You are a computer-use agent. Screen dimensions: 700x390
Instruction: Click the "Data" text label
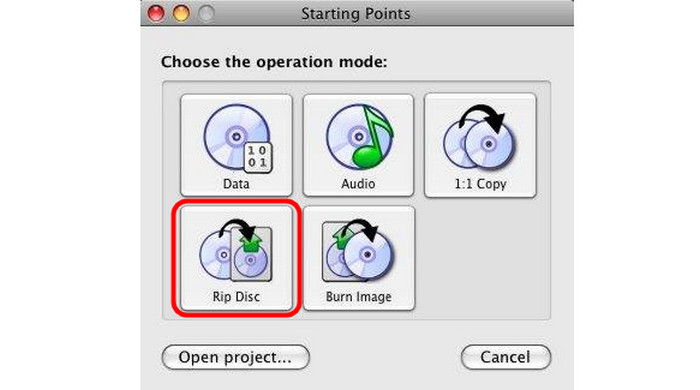(236, 184)
